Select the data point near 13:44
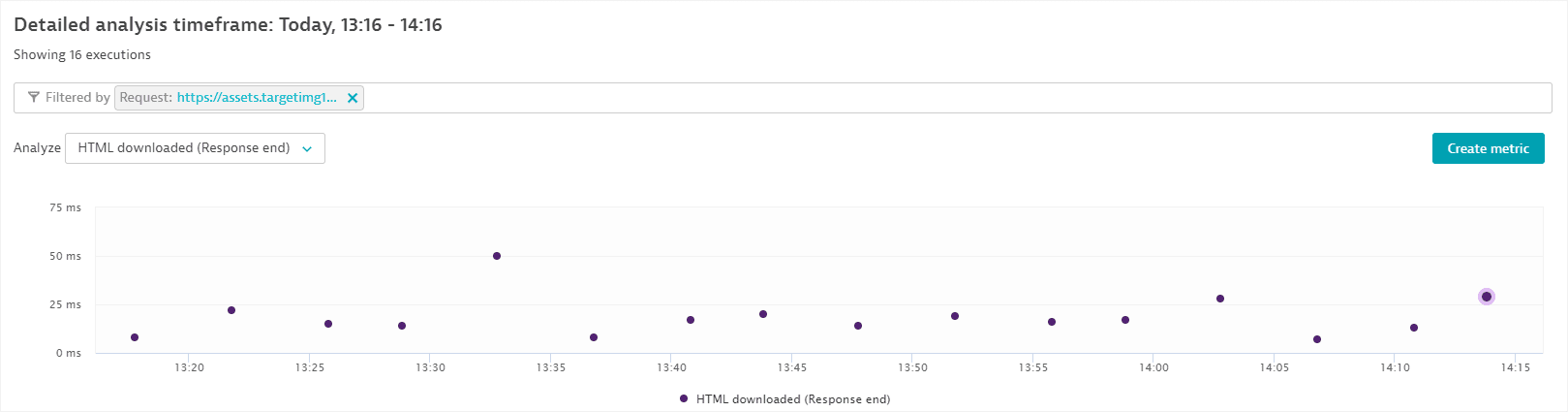 [763, 314]
